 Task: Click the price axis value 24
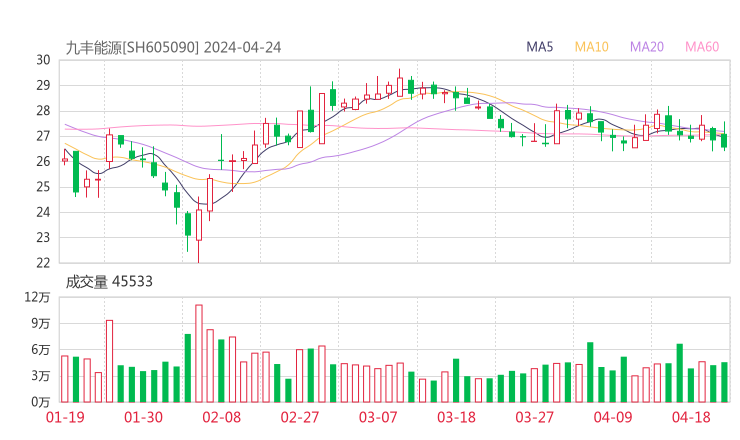43,212
